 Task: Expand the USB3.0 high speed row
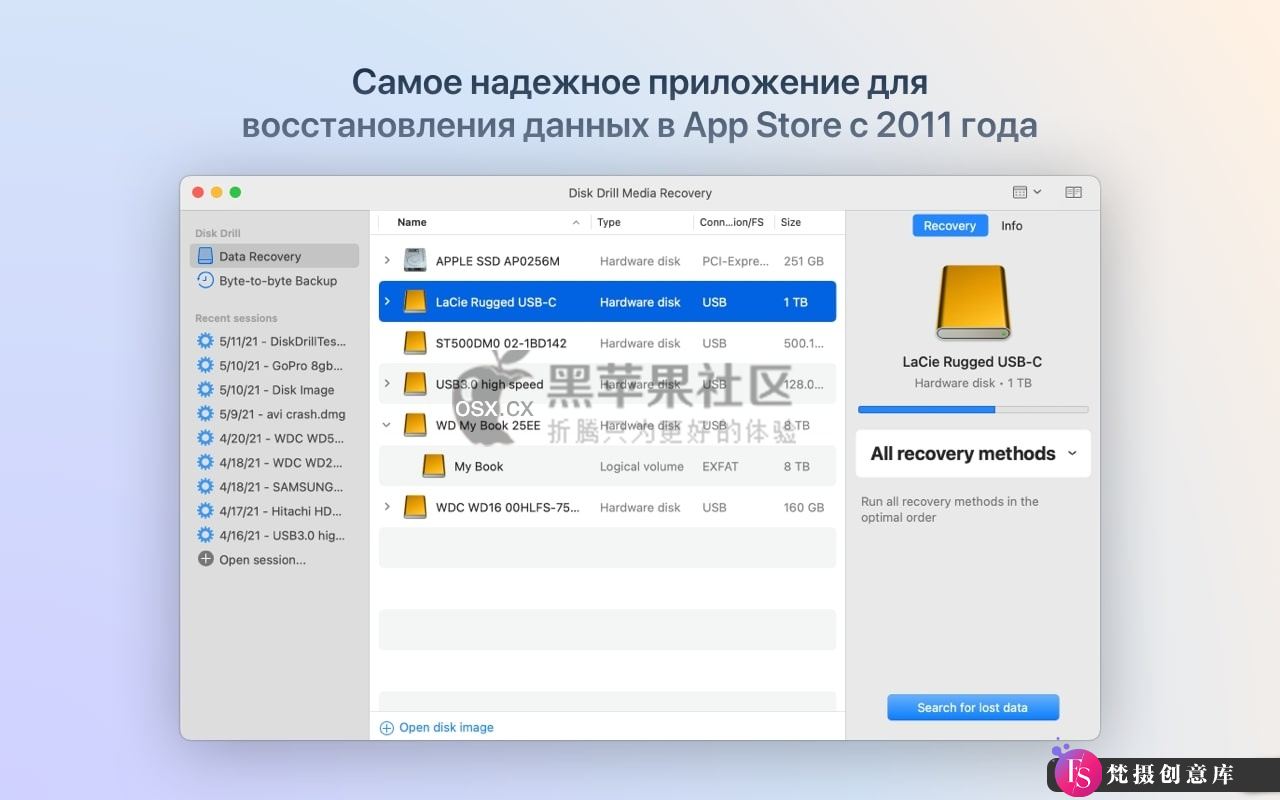click(x=387, y=384)
